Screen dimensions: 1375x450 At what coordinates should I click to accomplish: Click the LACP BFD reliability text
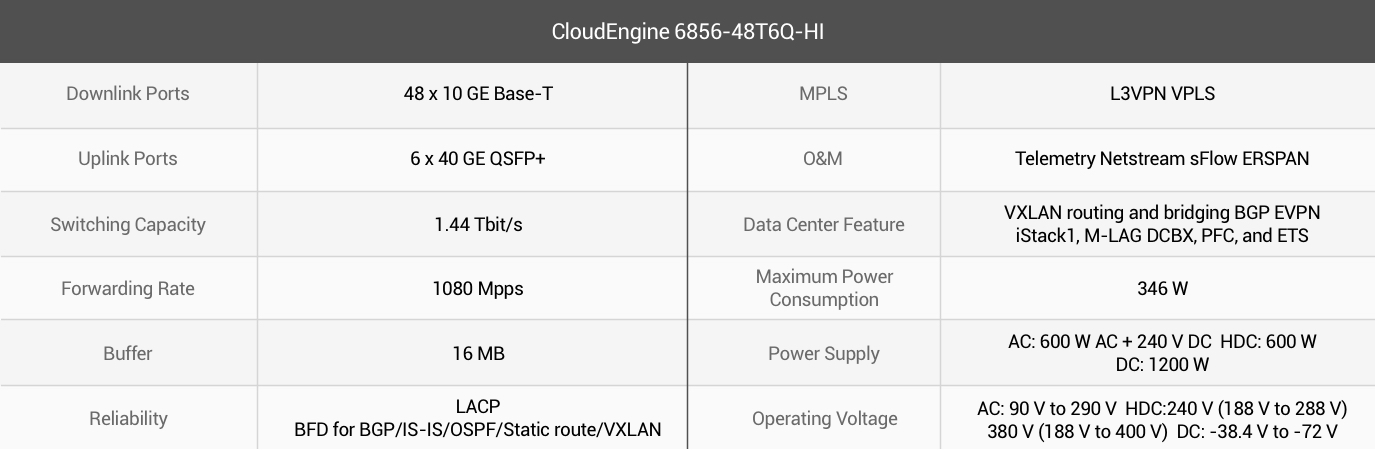[x=478, y=419]
